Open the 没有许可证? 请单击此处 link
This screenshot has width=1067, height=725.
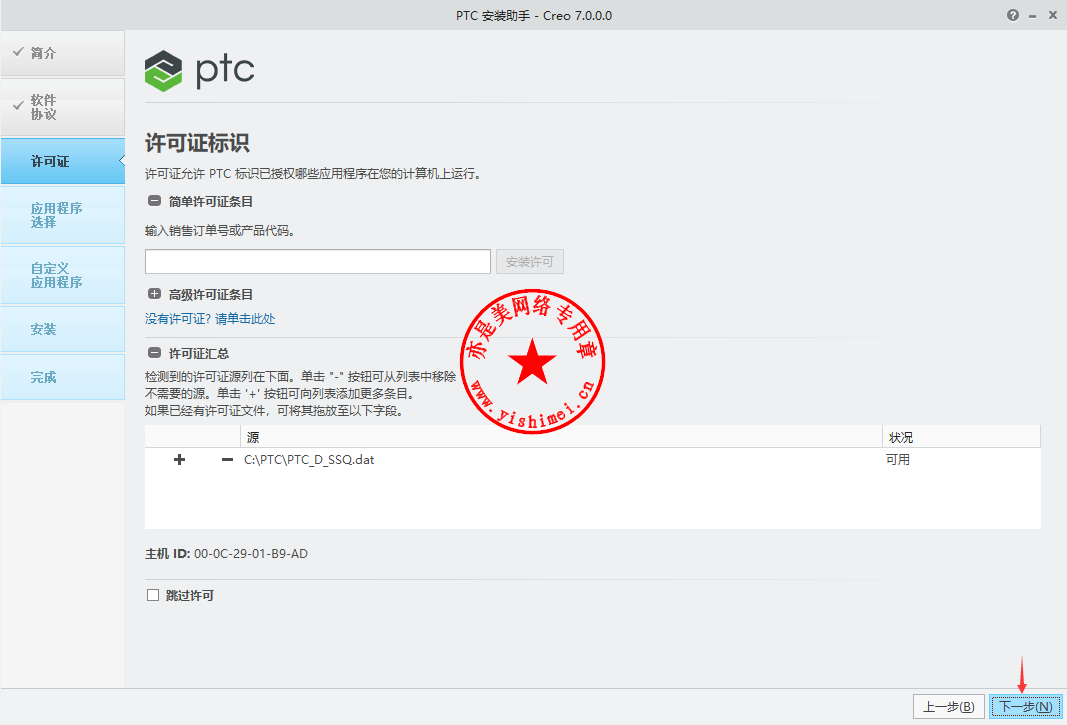(x=210, y=319)
